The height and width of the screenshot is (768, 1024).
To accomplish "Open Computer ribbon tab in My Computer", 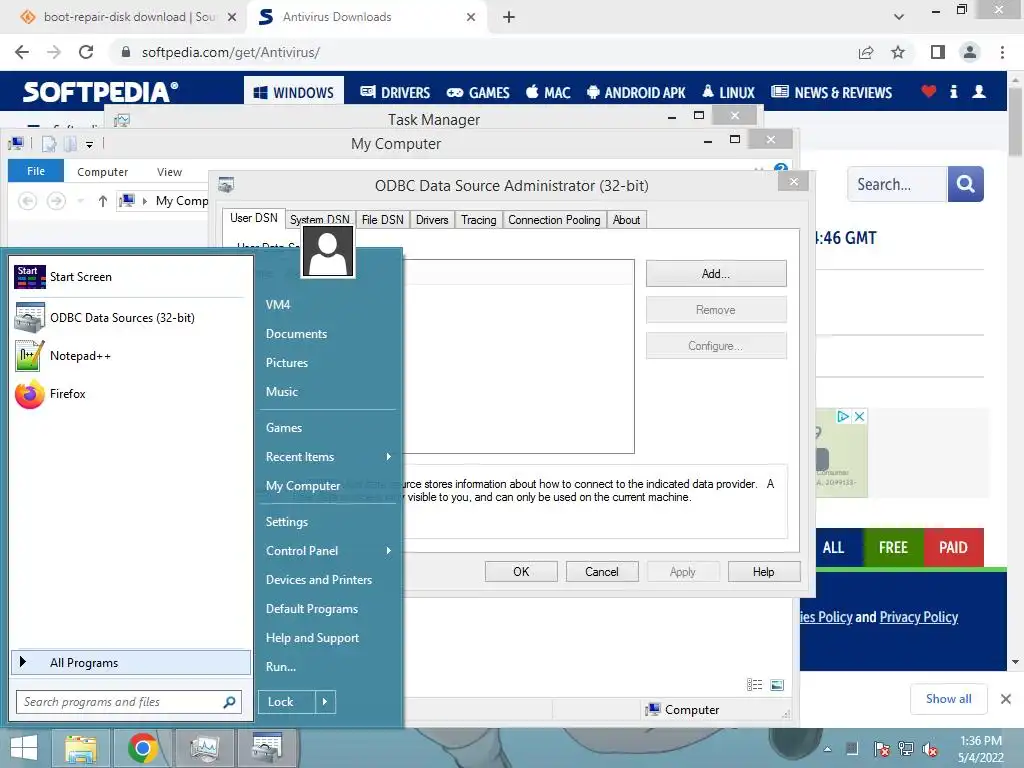I will click(103, 172).
